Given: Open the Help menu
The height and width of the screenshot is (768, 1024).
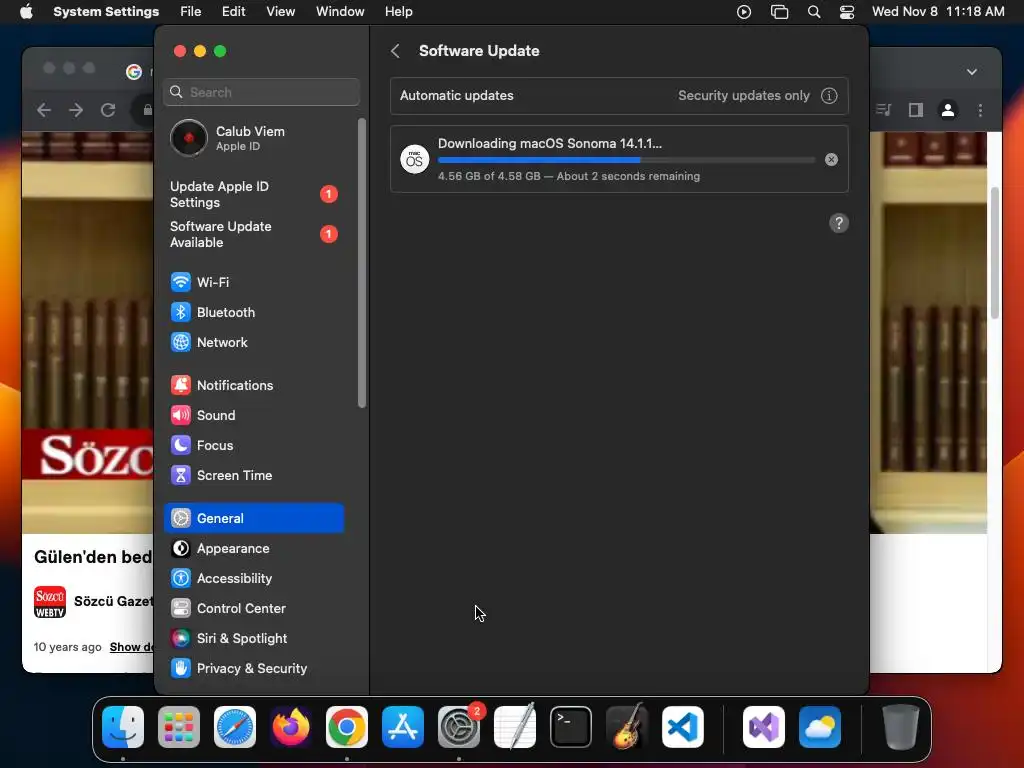Looking at the screenshot, I should [x=398, y=12].
